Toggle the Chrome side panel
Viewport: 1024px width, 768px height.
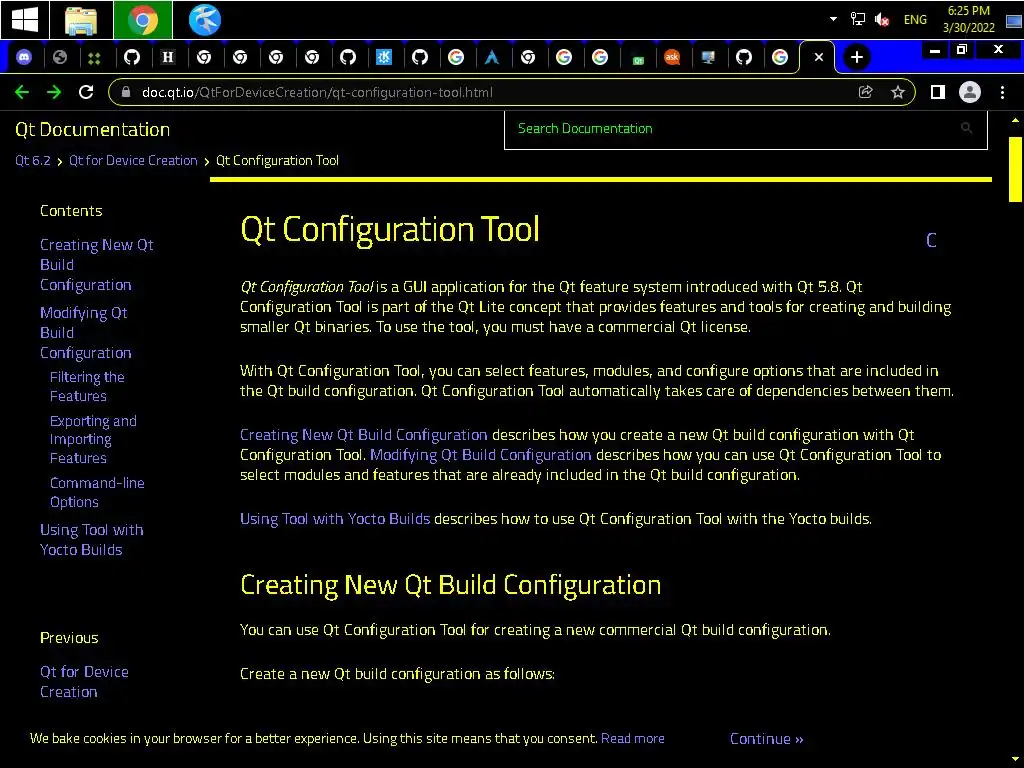point(938,92)
